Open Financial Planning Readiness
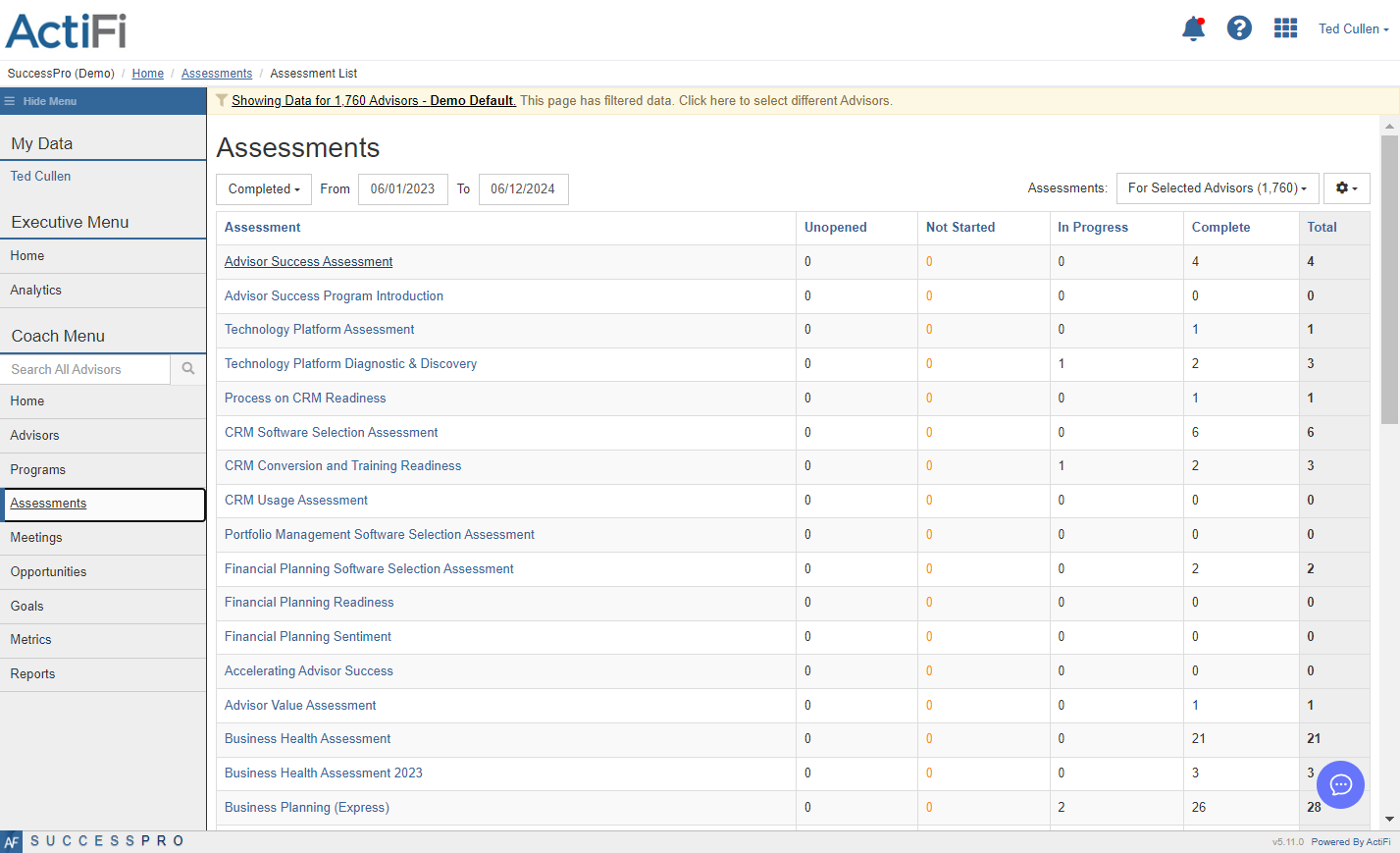Viewport: 1400px width, 853px height. point(309,603)
